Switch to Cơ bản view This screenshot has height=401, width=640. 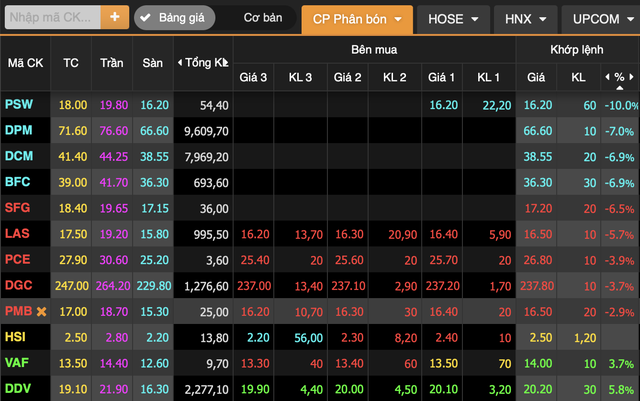point(260,18)
